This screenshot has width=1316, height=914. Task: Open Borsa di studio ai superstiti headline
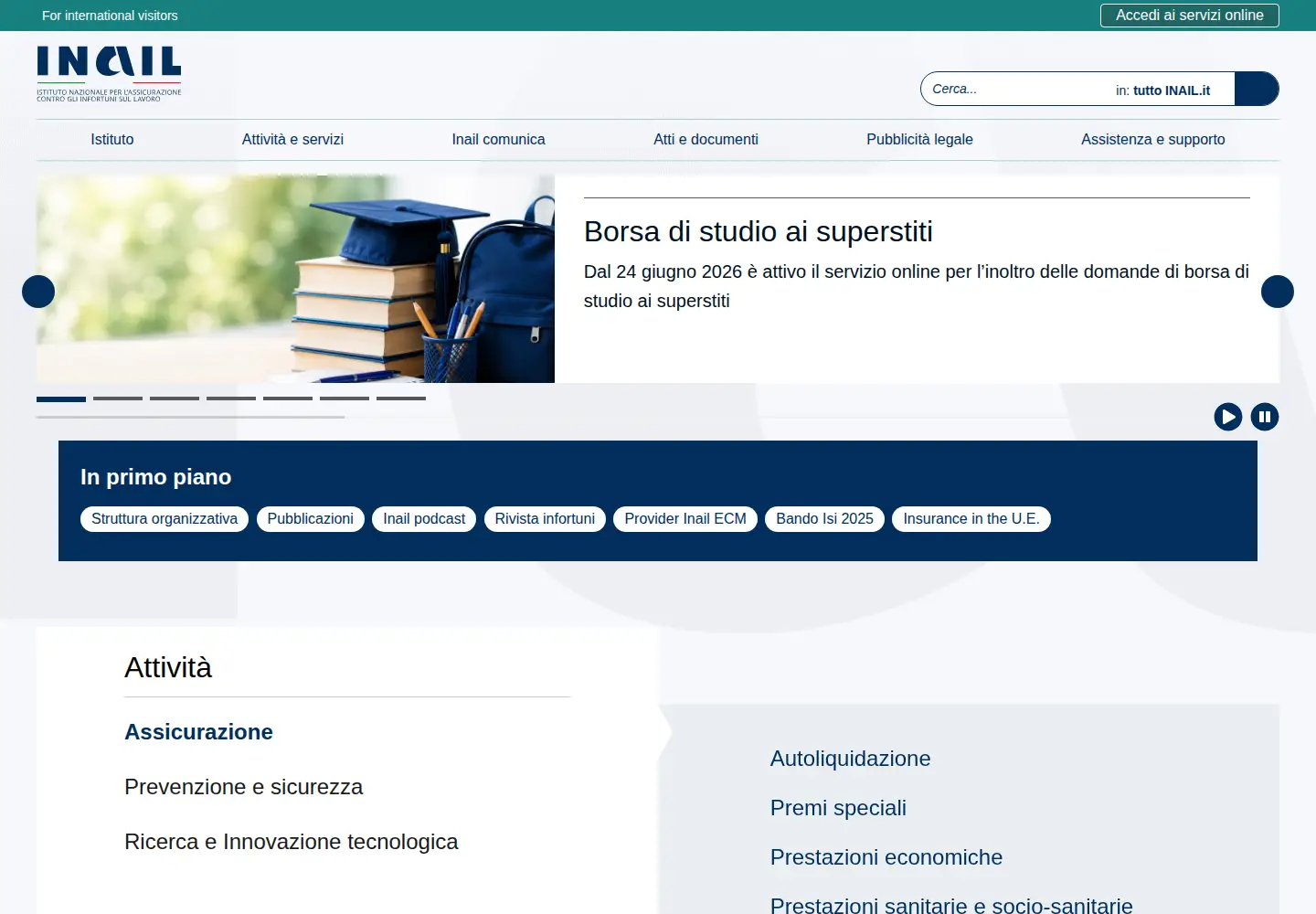click(x=759, y=231)
